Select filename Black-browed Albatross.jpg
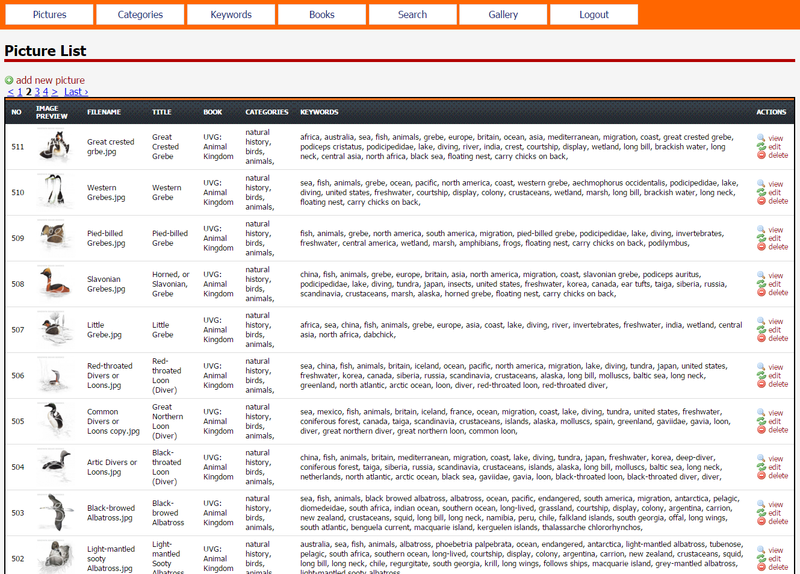800x574 pixels. pyautogui.click(x=111, y=513)
